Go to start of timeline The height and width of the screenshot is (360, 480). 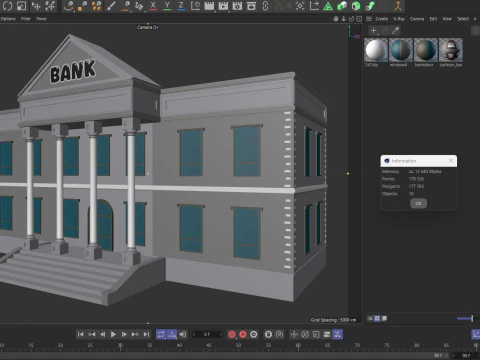tap(80, 334)
